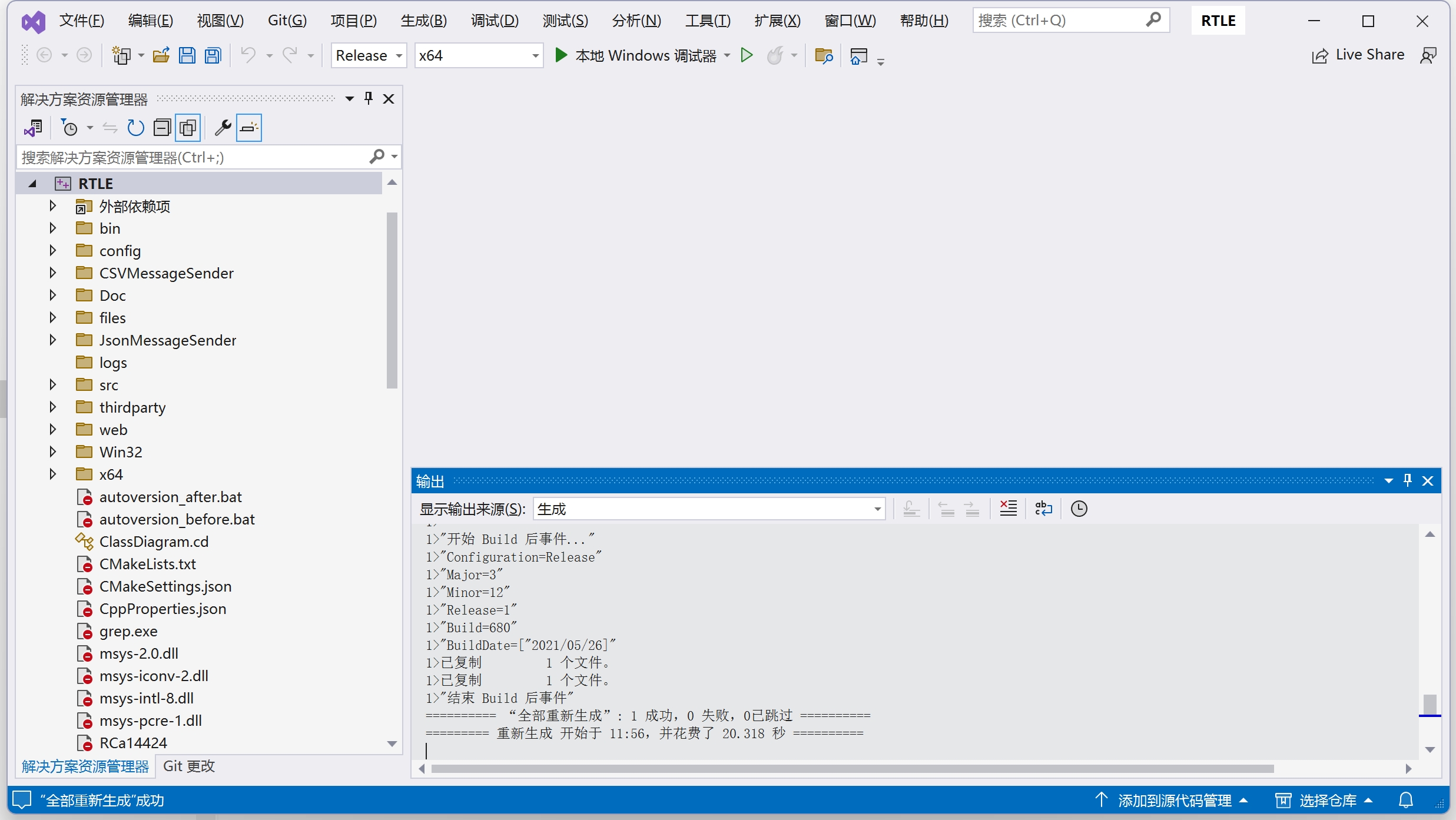
Task: Toggle Preview Selected Items button
Action: 249,128
